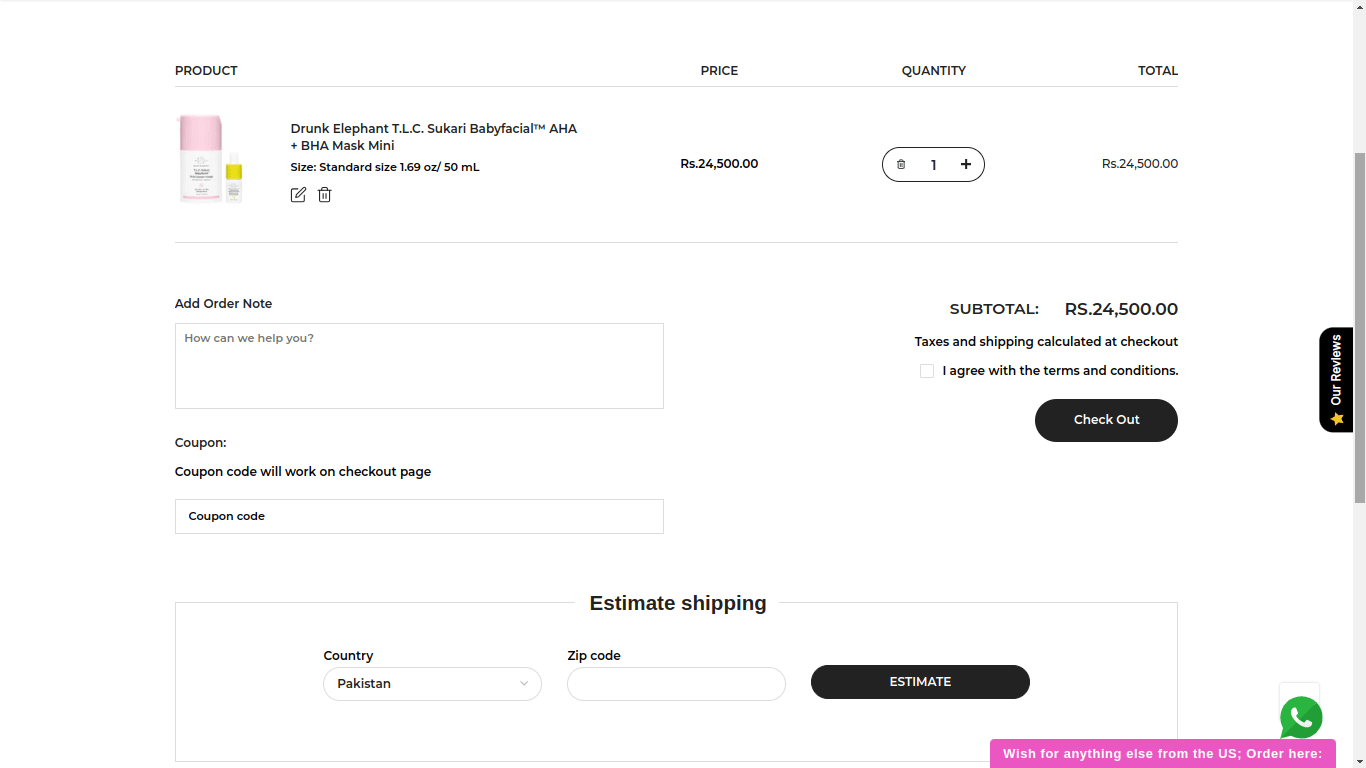1366x768 pixels.
Task: Increase quantity with the plus icon
Action: point(966,165)
